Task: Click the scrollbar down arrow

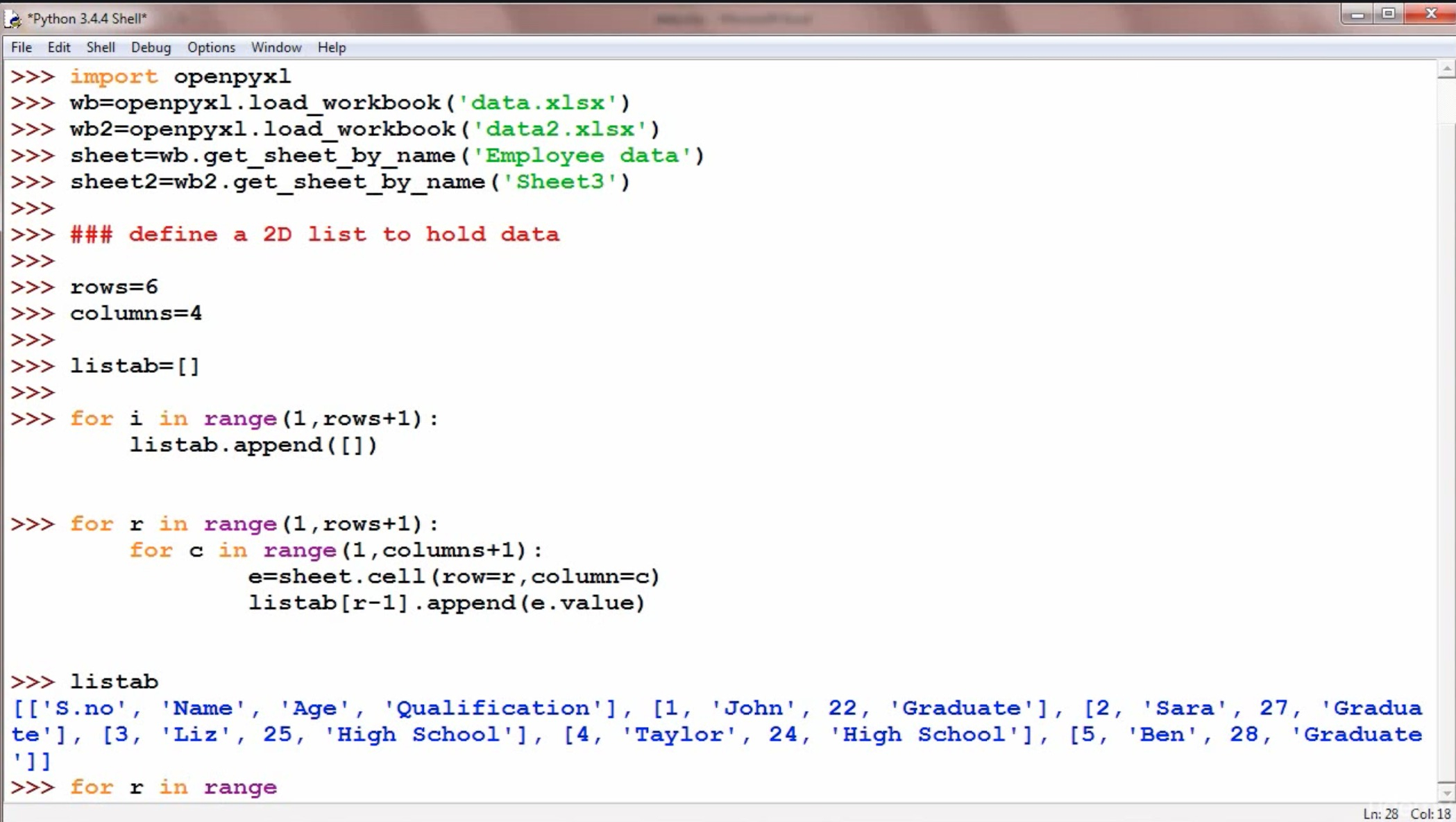Action: 1443,793
